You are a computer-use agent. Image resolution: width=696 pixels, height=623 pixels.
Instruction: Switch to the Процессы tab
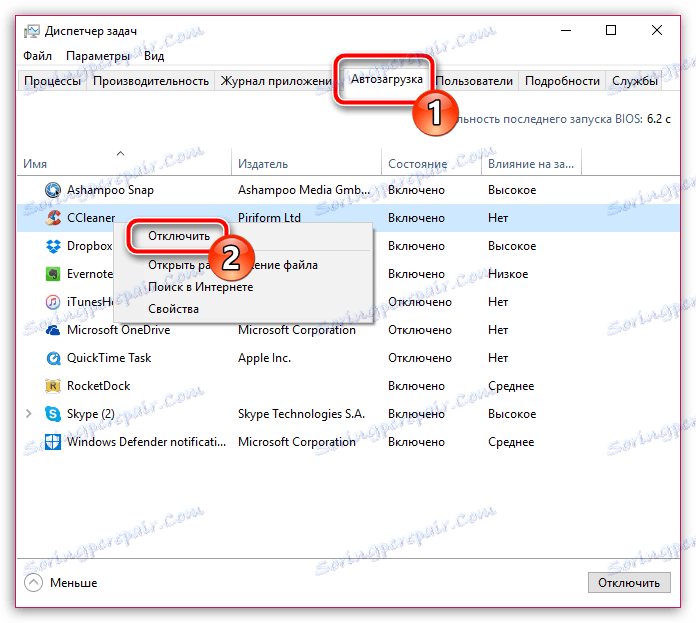tap(52, 81)
